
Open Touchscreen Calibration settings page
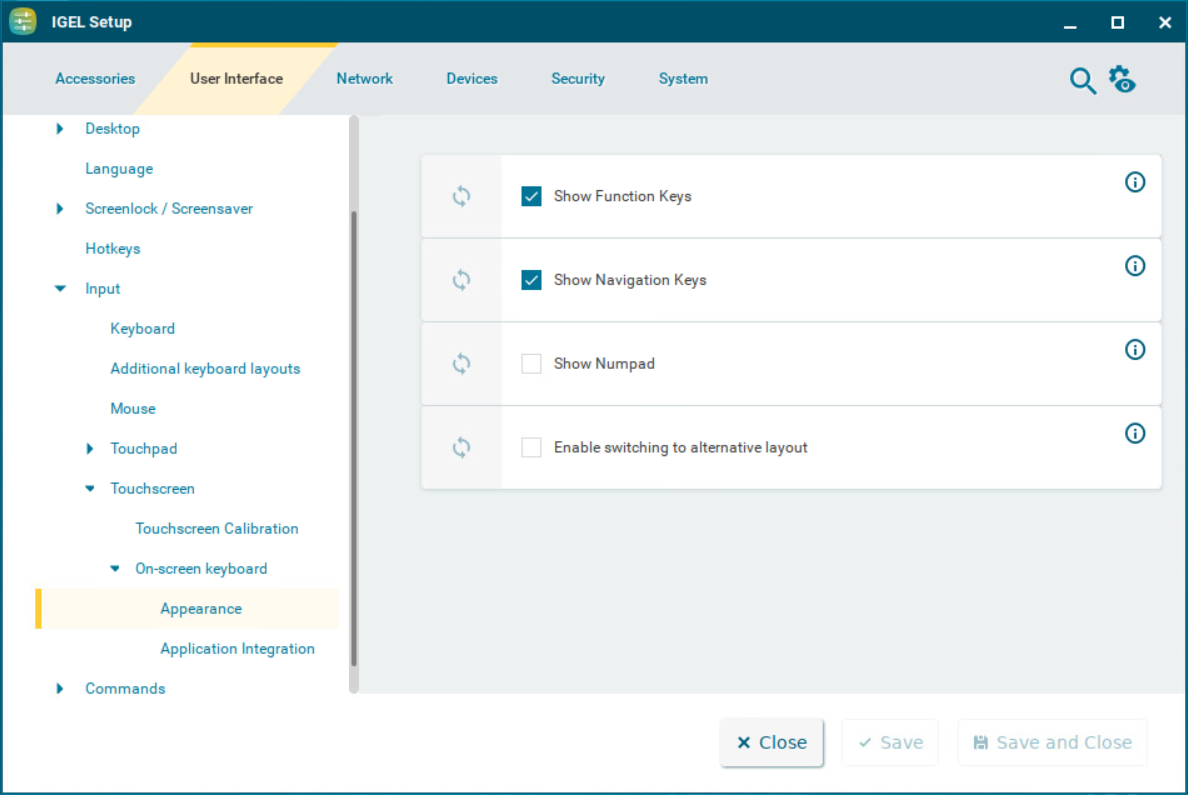point(217,529)
